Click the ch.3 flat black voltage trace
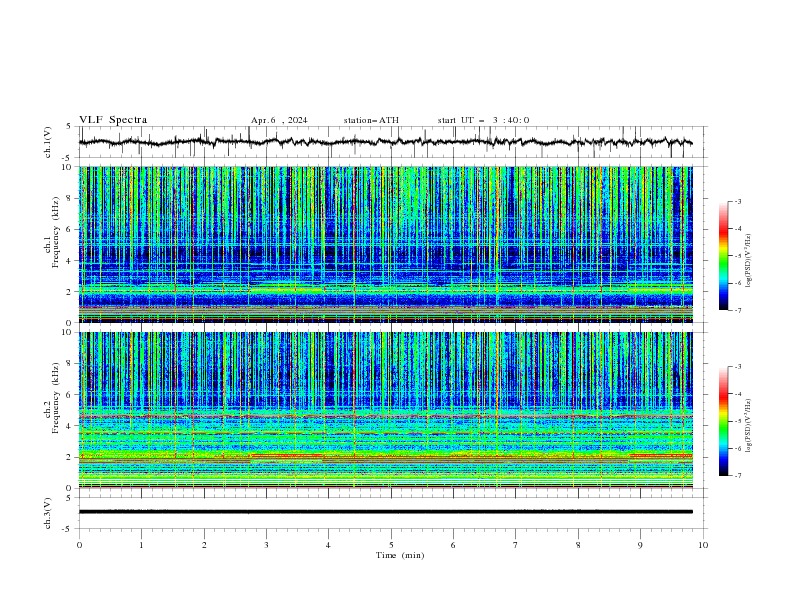 (385, 512)
